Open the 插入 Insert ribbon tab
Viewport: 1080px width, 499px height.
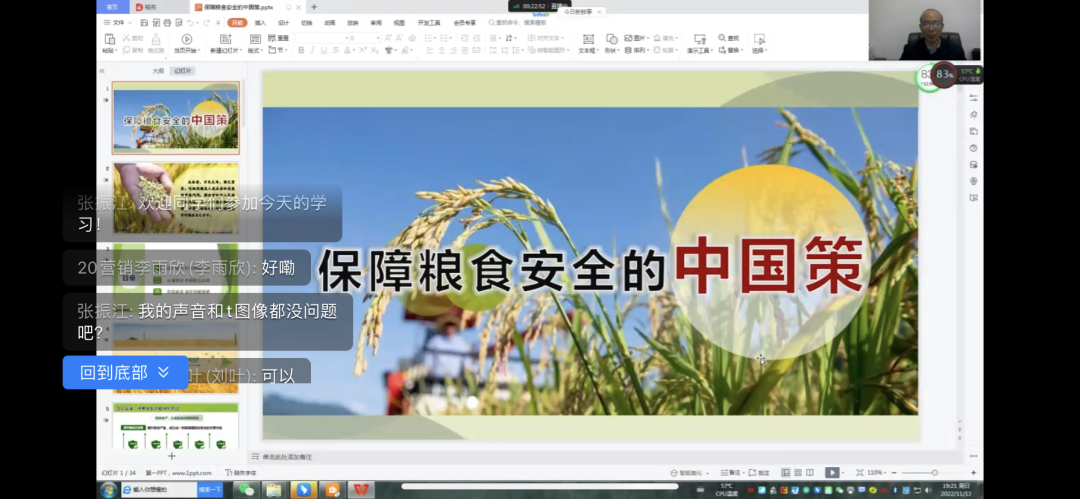coord(260,22)
